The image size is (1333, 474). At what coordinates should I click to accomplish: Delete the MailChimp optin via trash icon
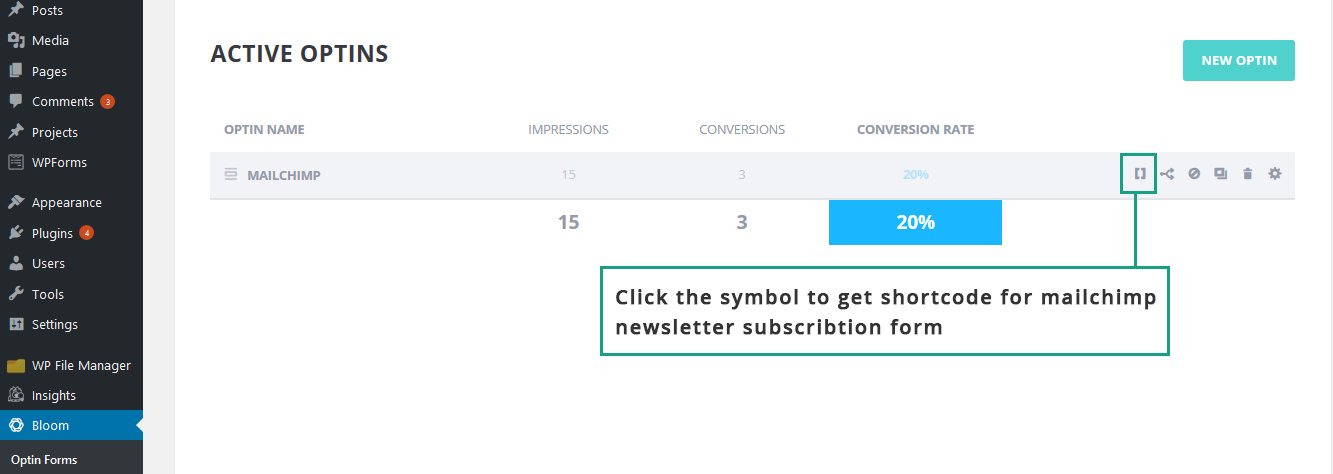1247,174
